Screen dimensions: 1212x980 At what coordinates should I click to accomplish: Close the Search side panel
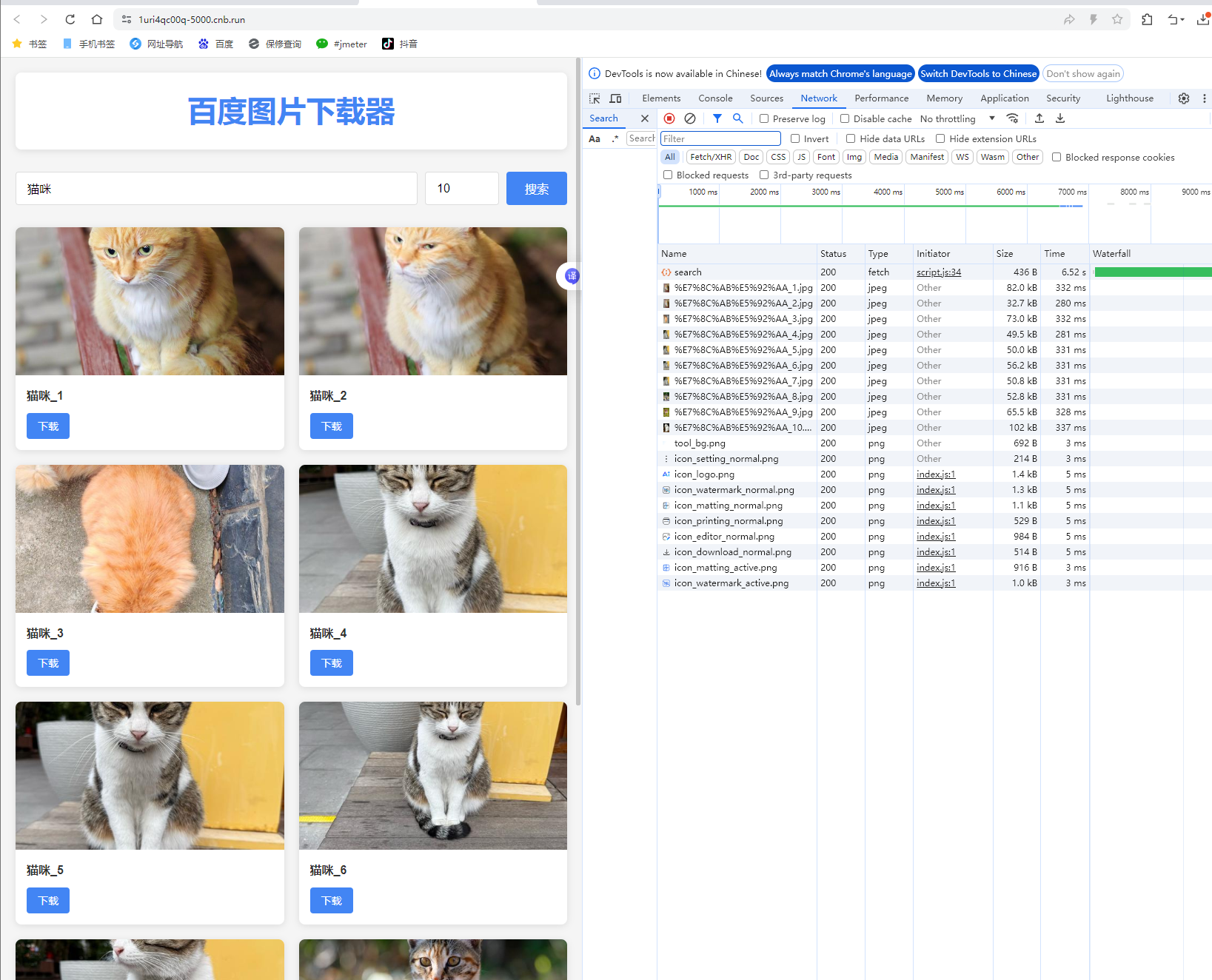tap(645, 118)
